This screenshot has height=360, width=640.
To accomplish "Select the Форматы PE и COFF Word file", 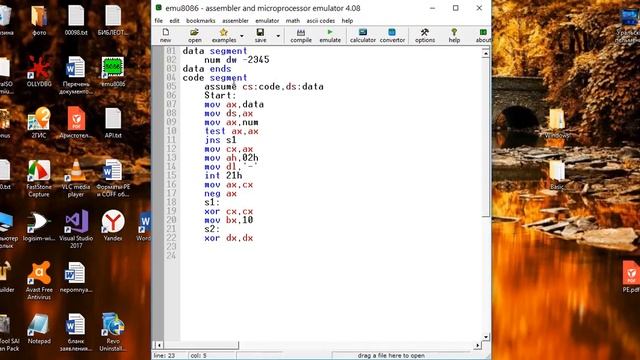I will (x=113, y=178).
